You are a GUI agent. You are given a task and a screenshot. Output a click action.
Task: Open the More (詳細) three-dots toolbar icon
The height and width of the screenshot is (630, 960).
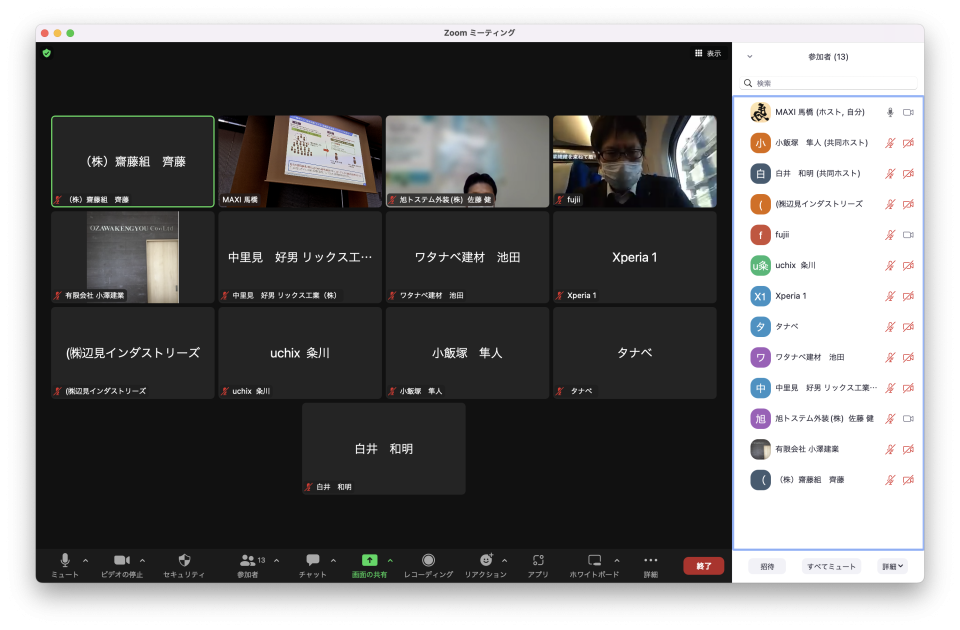point(651,560)
